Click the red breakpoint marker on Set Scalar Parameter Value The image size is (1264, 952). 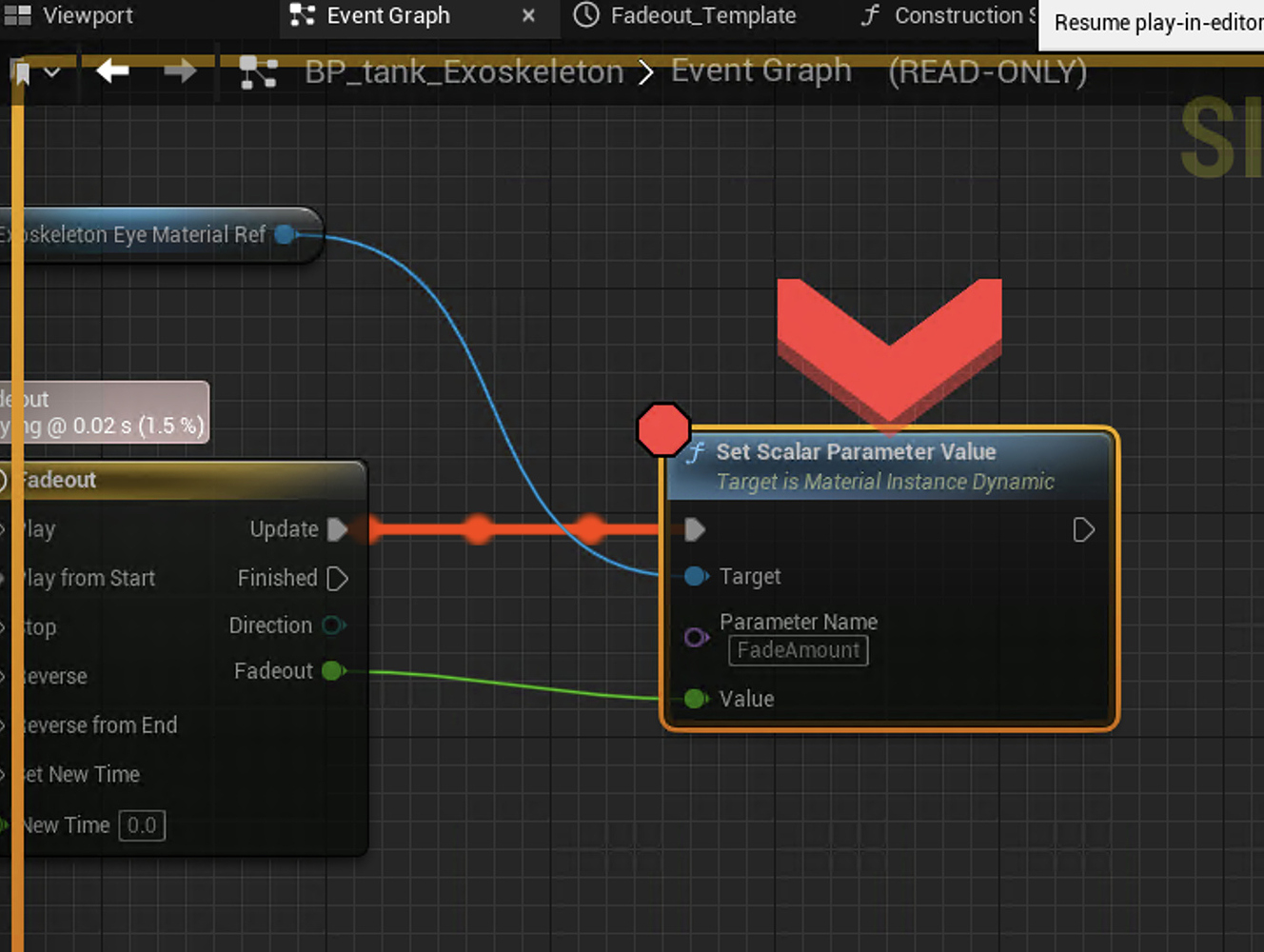click(664, 429)
